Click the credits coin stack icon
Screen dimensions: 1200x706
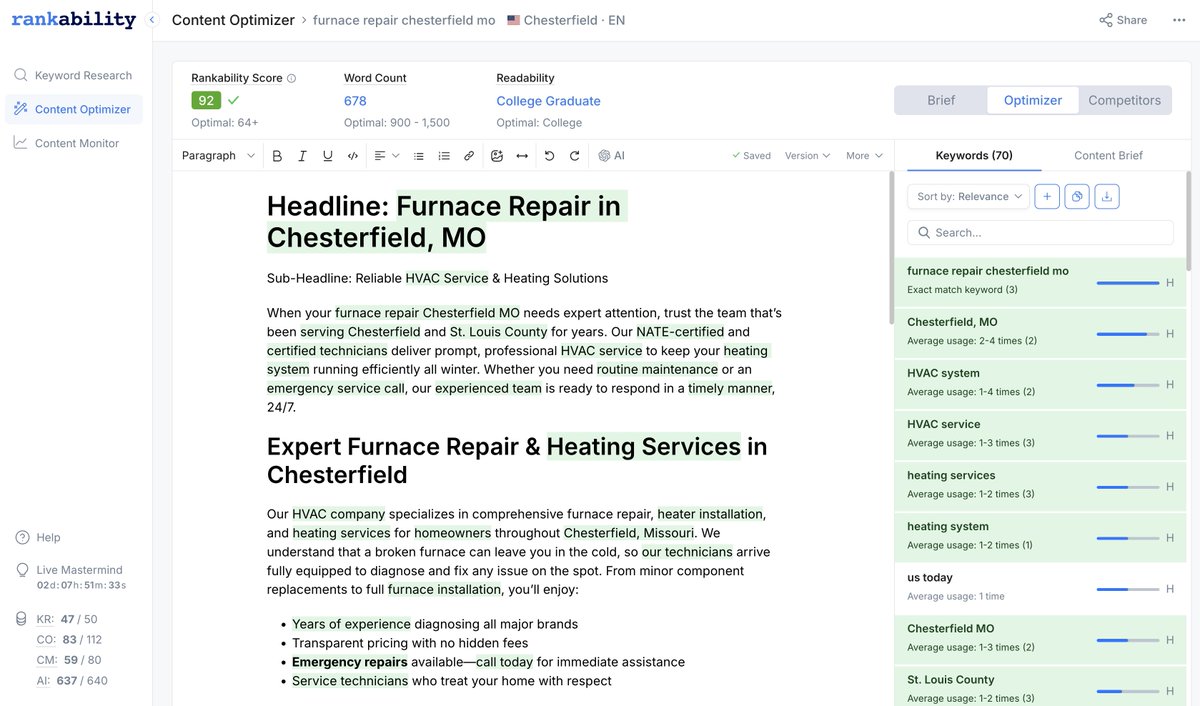click(22, 620)
